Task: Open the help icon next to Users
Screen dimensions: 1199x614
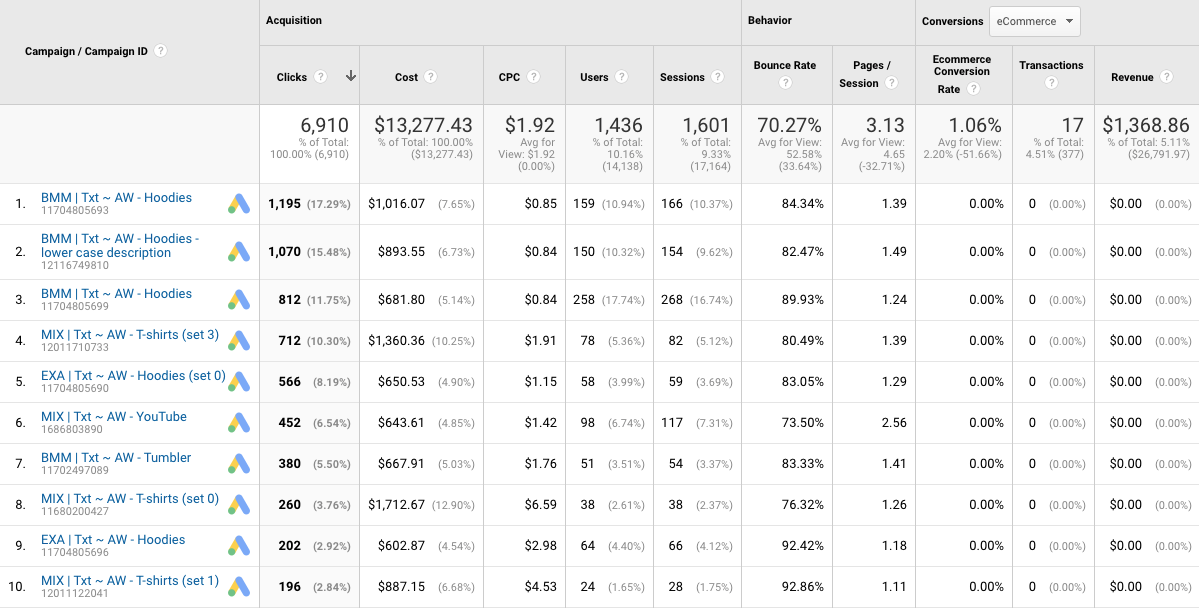Action: pyautogui.click(x=621, y=76)
